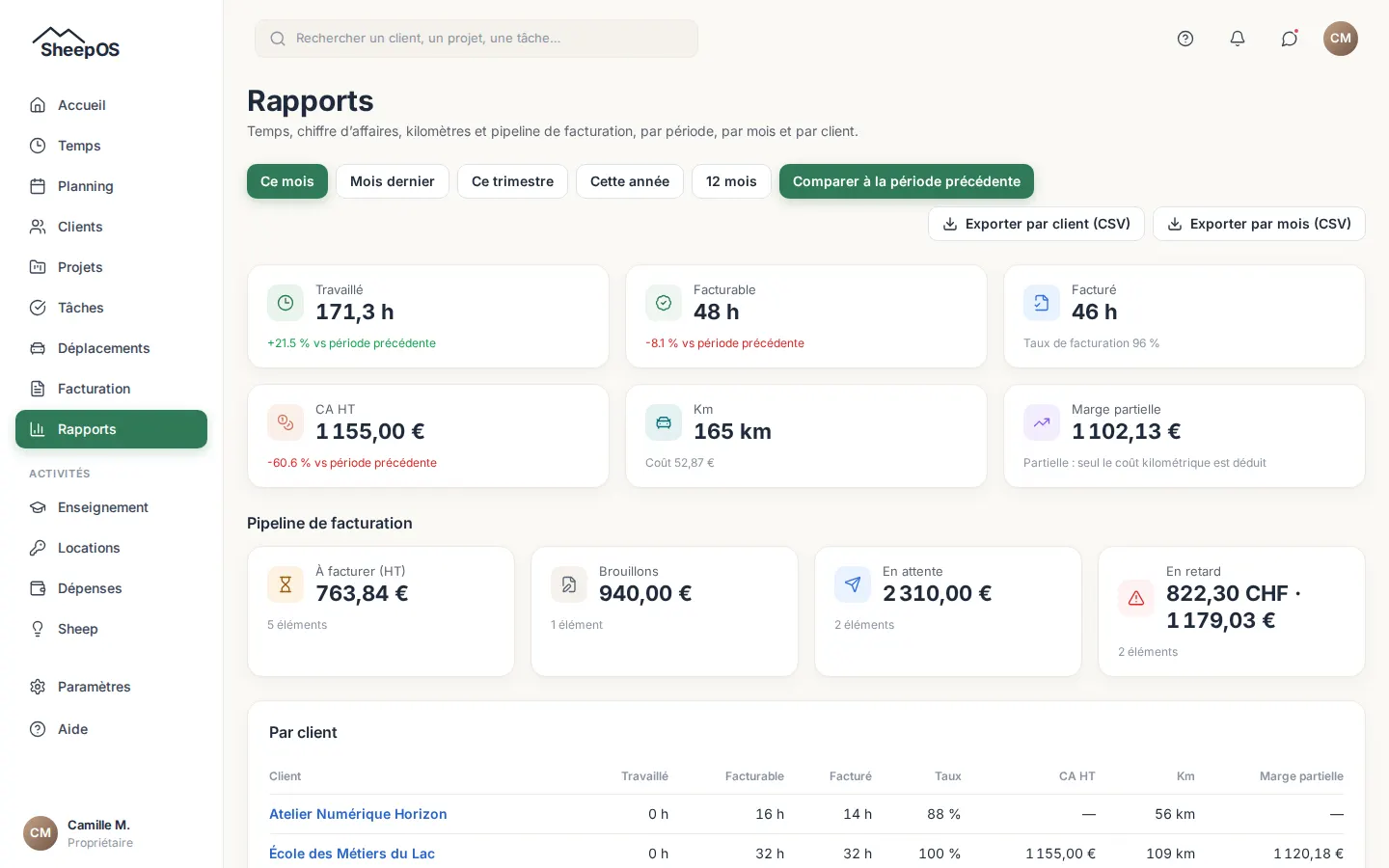
Task: Click the clock icon on Travaillé card
Action: (286, 303)
